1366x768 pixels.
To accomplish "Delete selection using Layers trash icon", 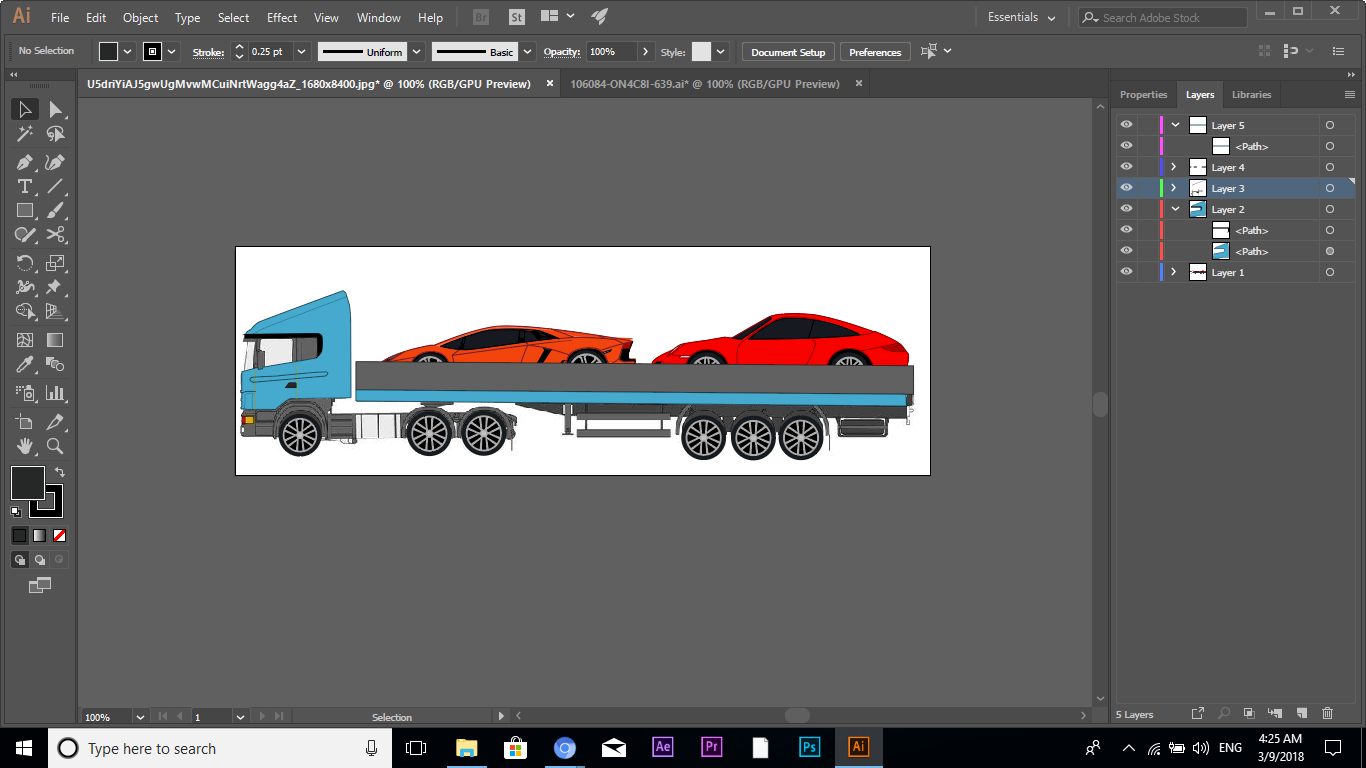I will coord(1327,713).
